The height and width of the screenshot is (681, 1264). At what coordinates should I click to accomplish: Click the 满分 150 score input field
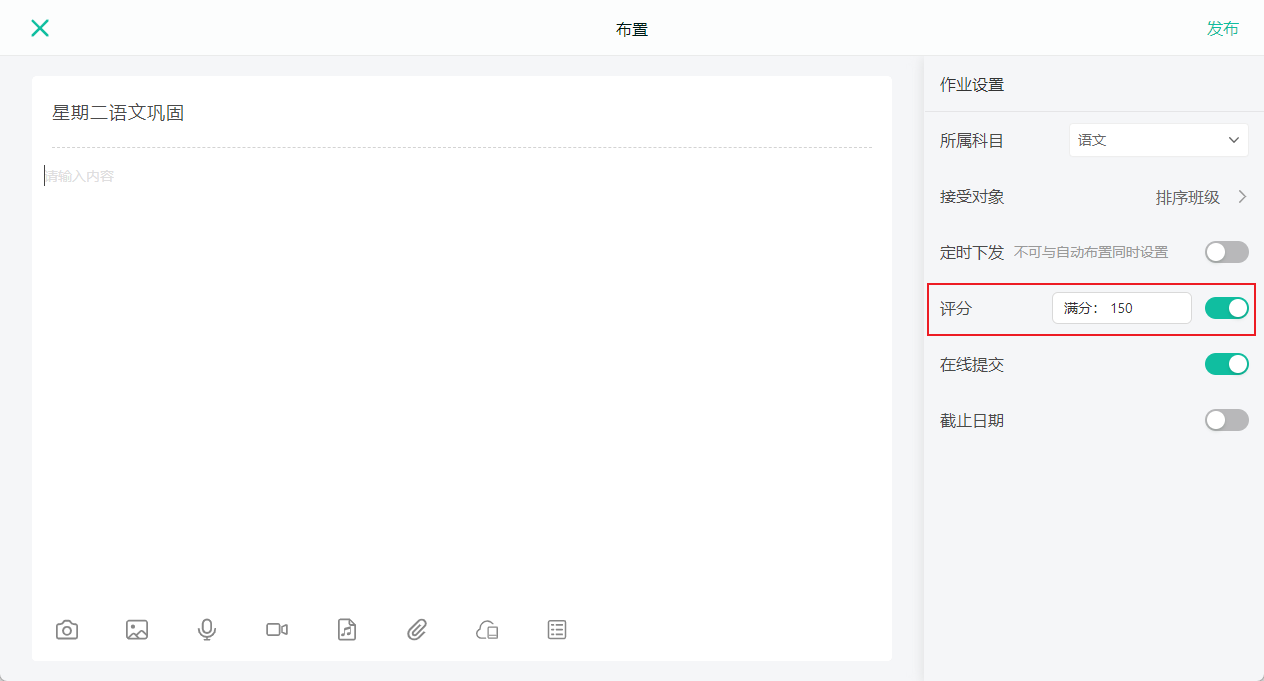coord(1122,308)
